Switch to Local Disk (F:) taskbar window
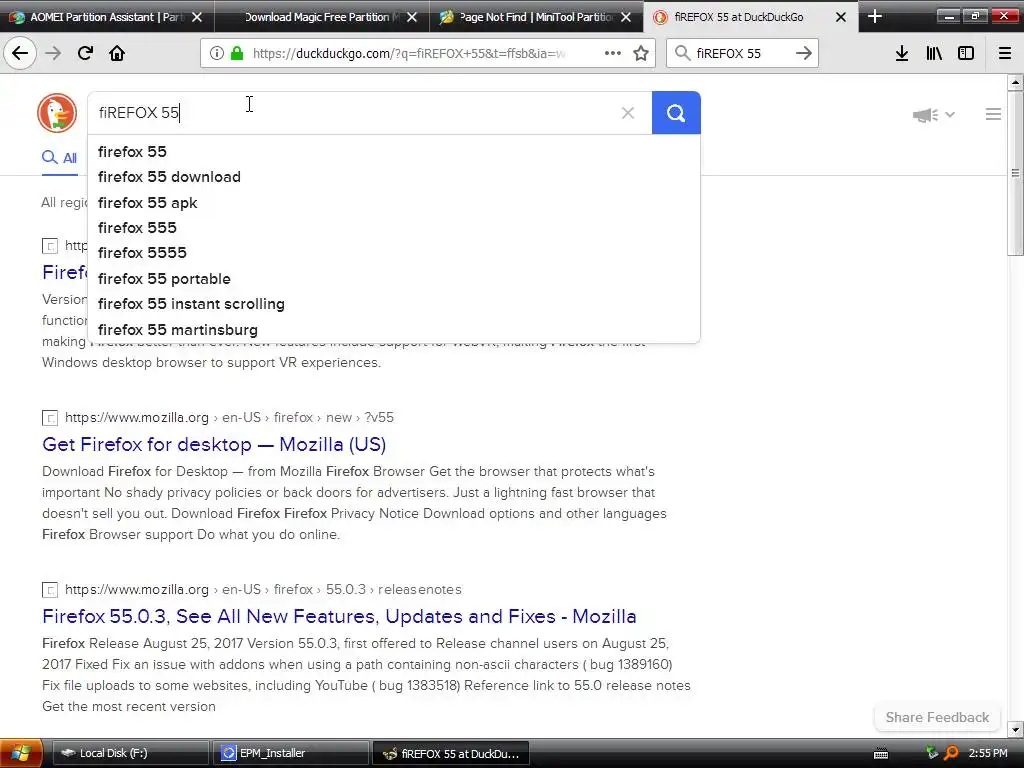 [130, 753]
